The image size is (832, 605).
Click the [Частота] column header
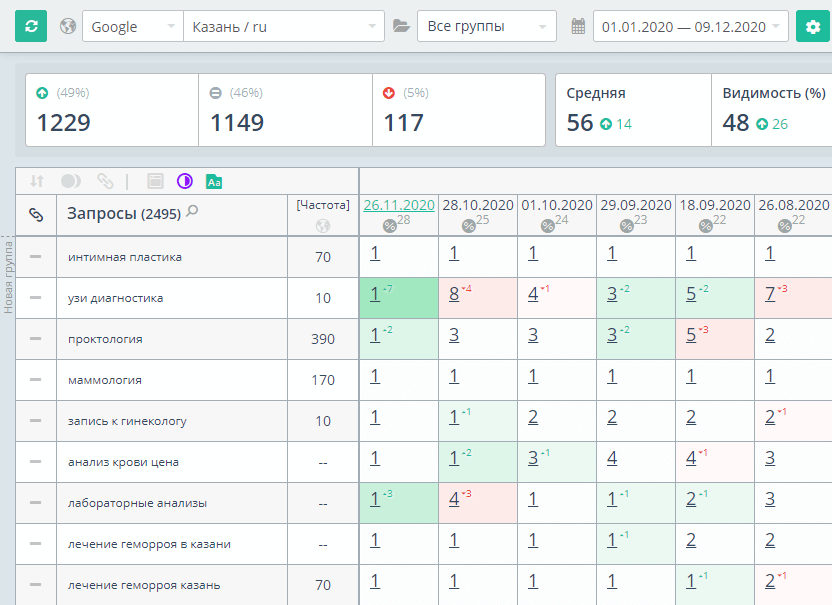pyautogui.click(x=323, y=205)
